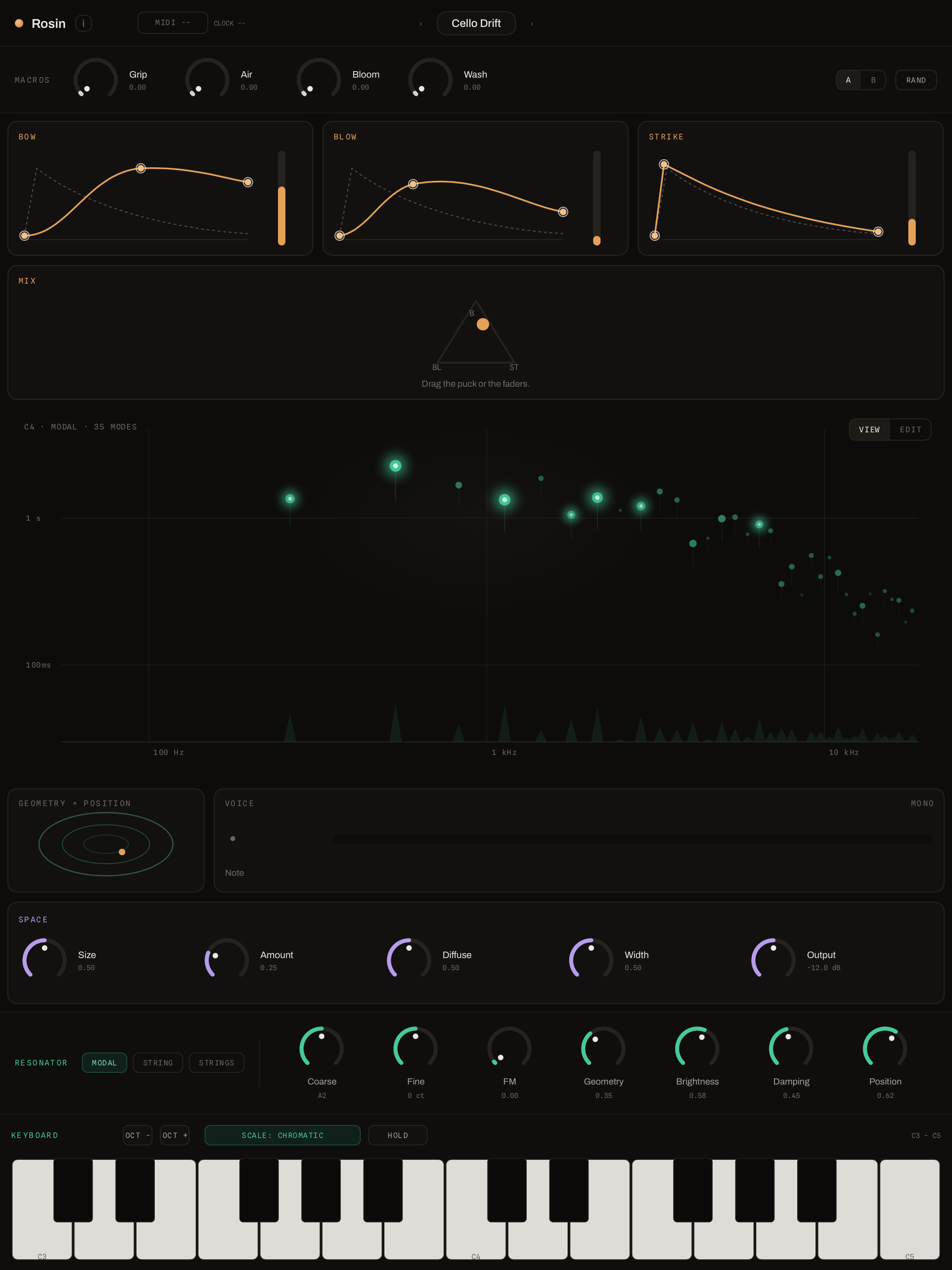Select the STRINGS resonator type
This screenshot has height=1270, width=952.
tap(217, 1063)
